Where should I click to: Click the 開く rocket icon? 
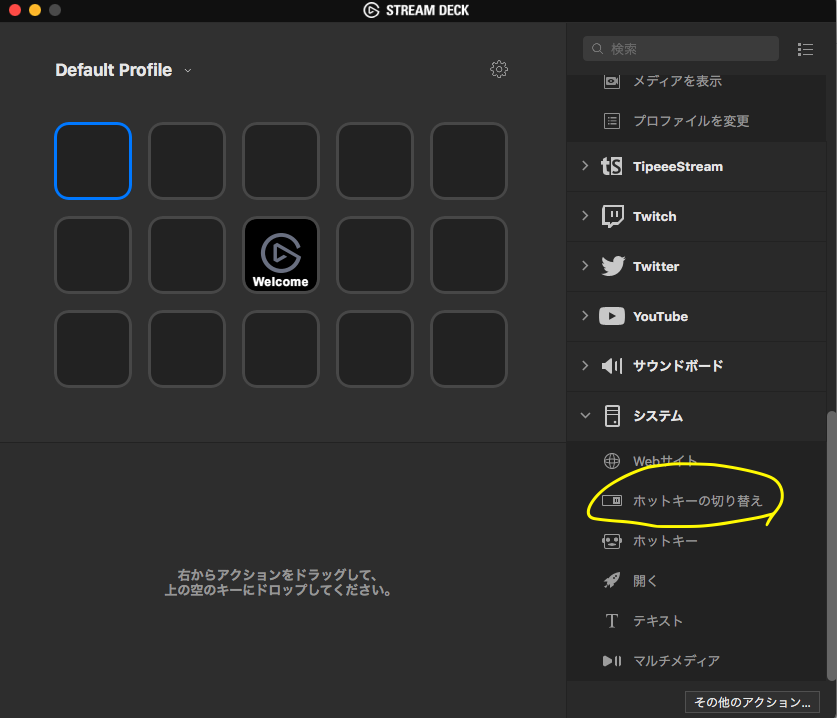tap(612, 580)
